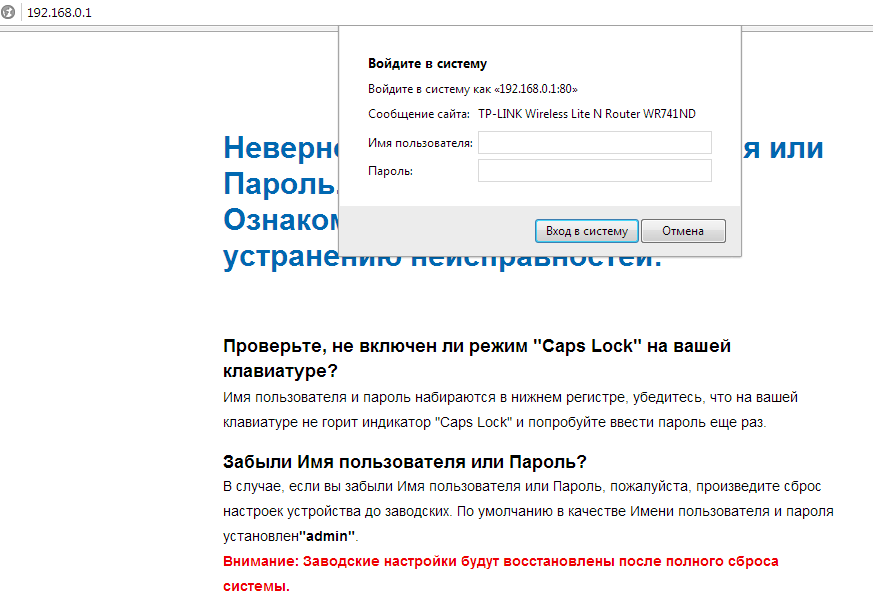The width and height of the screenshot is (873, 603).
Task: Click the Войдите в систему dialog title
Action: coord(427,64)
